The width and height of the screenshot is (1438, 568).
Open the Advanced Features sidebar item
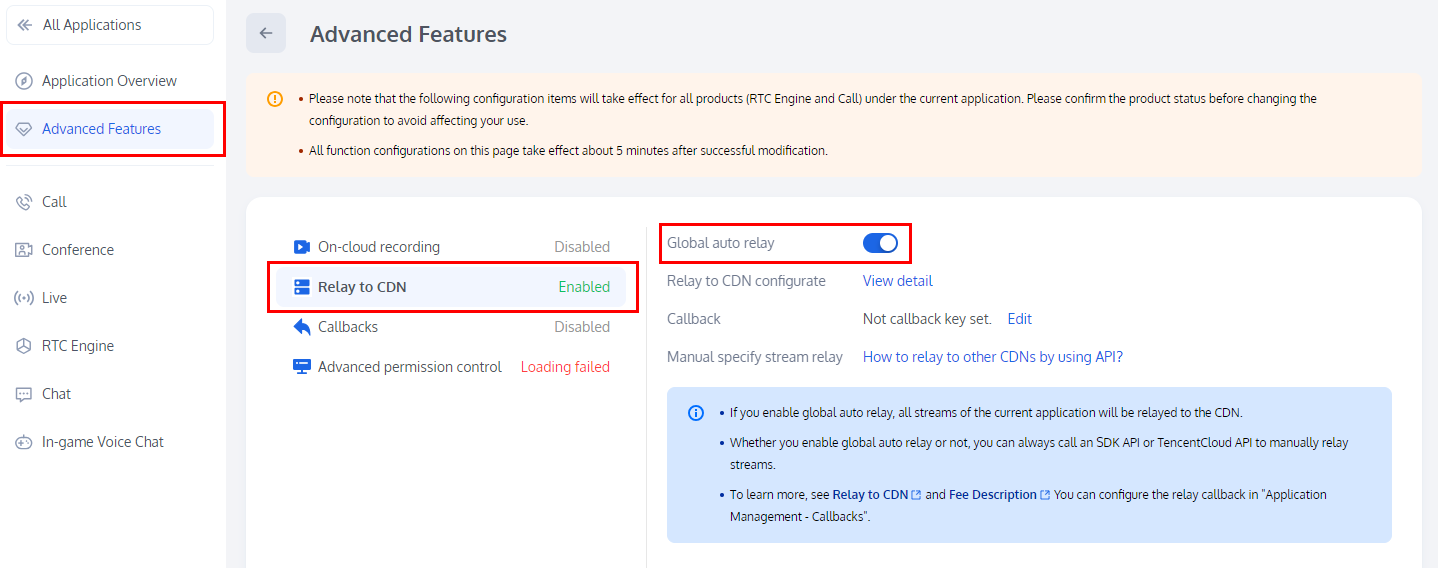[101, 129]
